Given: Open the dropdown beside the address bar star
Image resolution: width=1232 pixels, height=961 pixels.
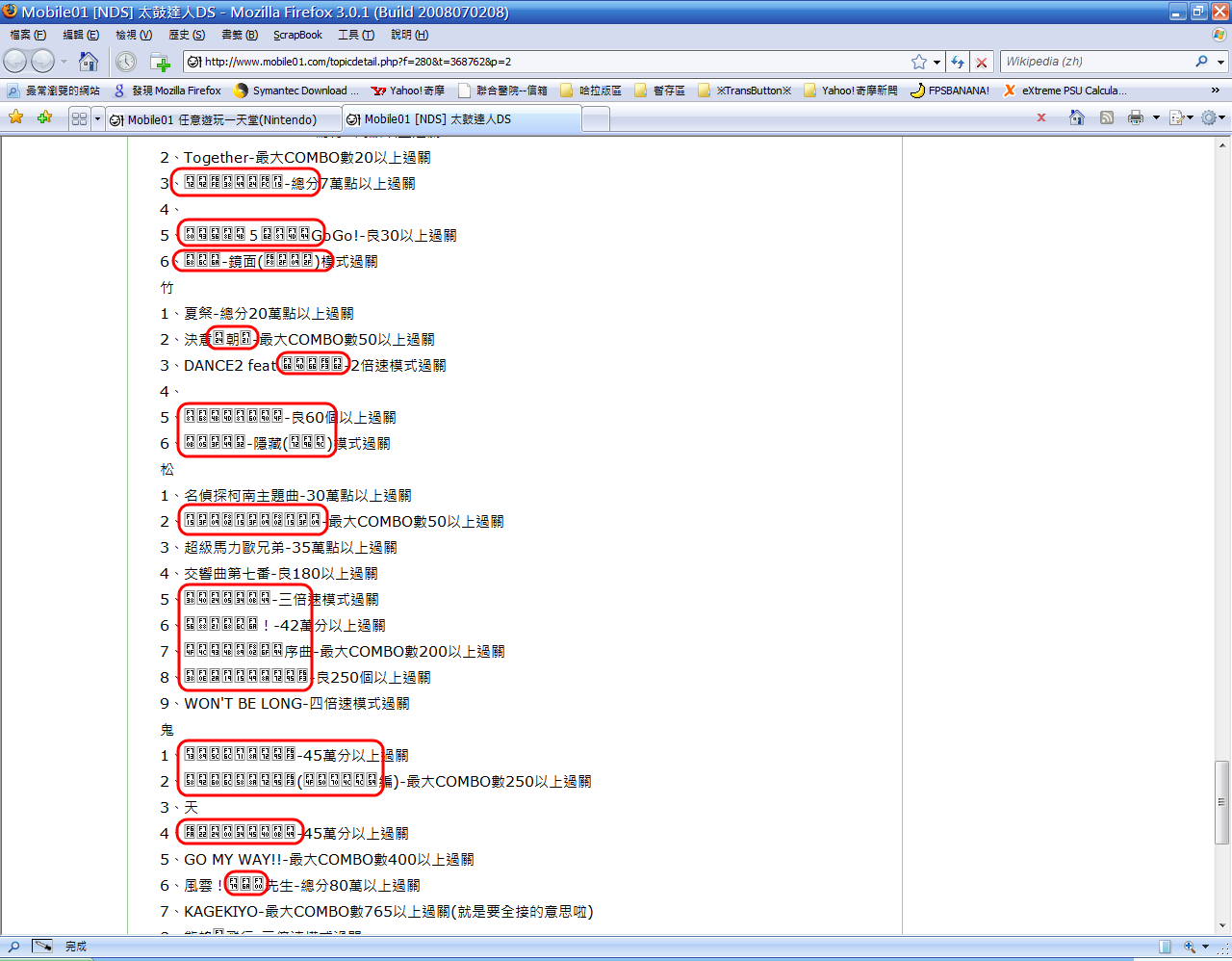Looking at the screenshot, I should click(937, 63).
